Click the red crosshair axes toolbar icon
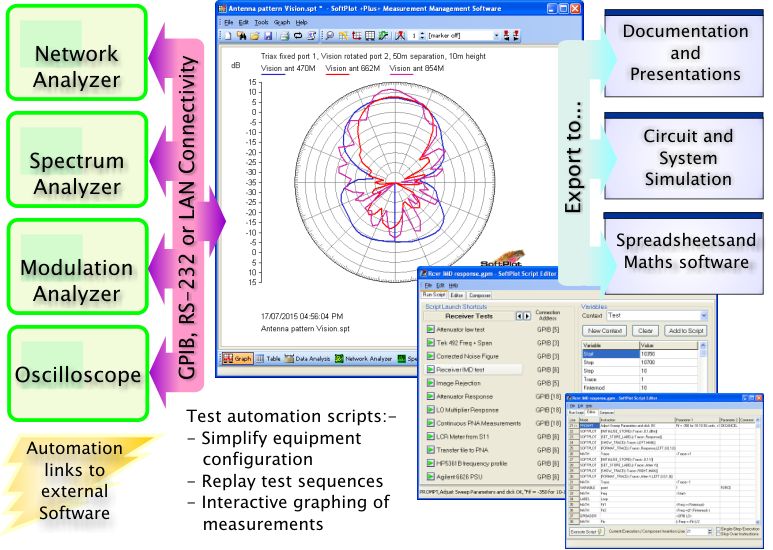The image size is (773, 550). pyautogui.click(x=356, y=35)
